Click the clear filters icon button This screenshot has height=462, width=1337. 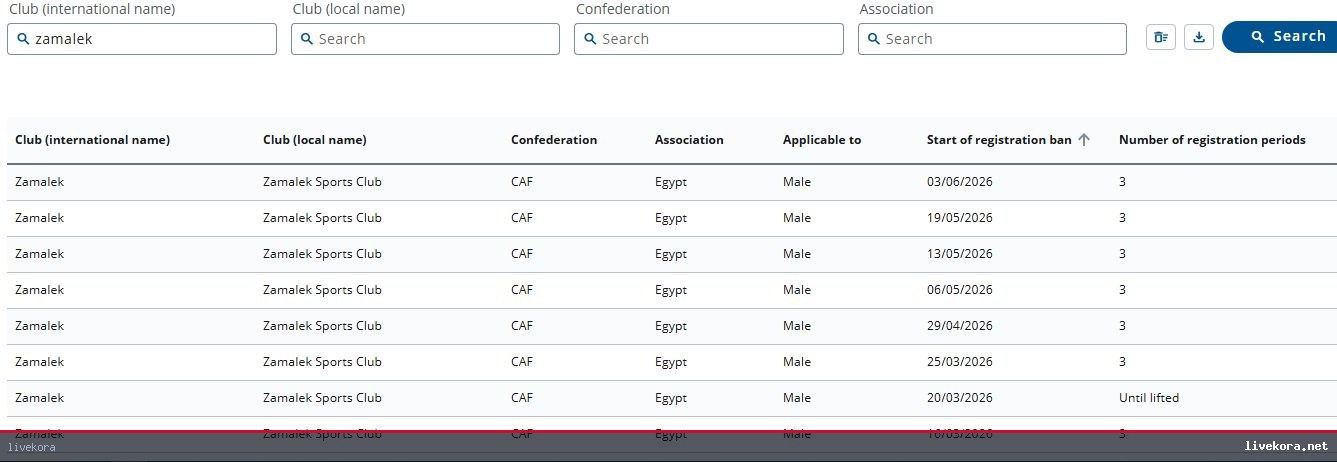1160,37
